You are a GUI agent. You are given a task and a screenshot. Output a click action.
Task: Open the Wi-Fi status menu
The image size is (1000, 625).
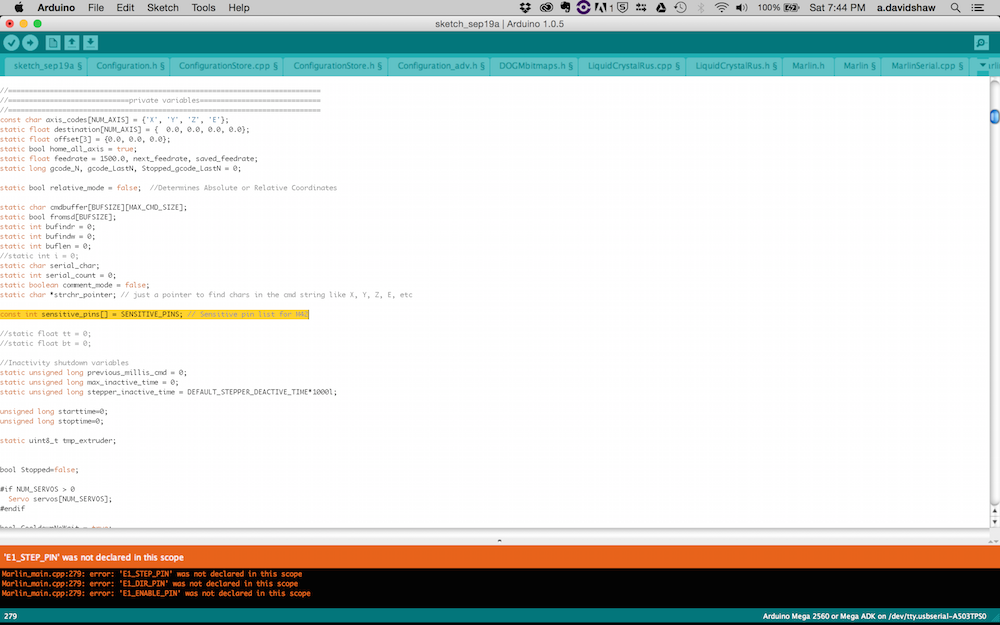721,8
